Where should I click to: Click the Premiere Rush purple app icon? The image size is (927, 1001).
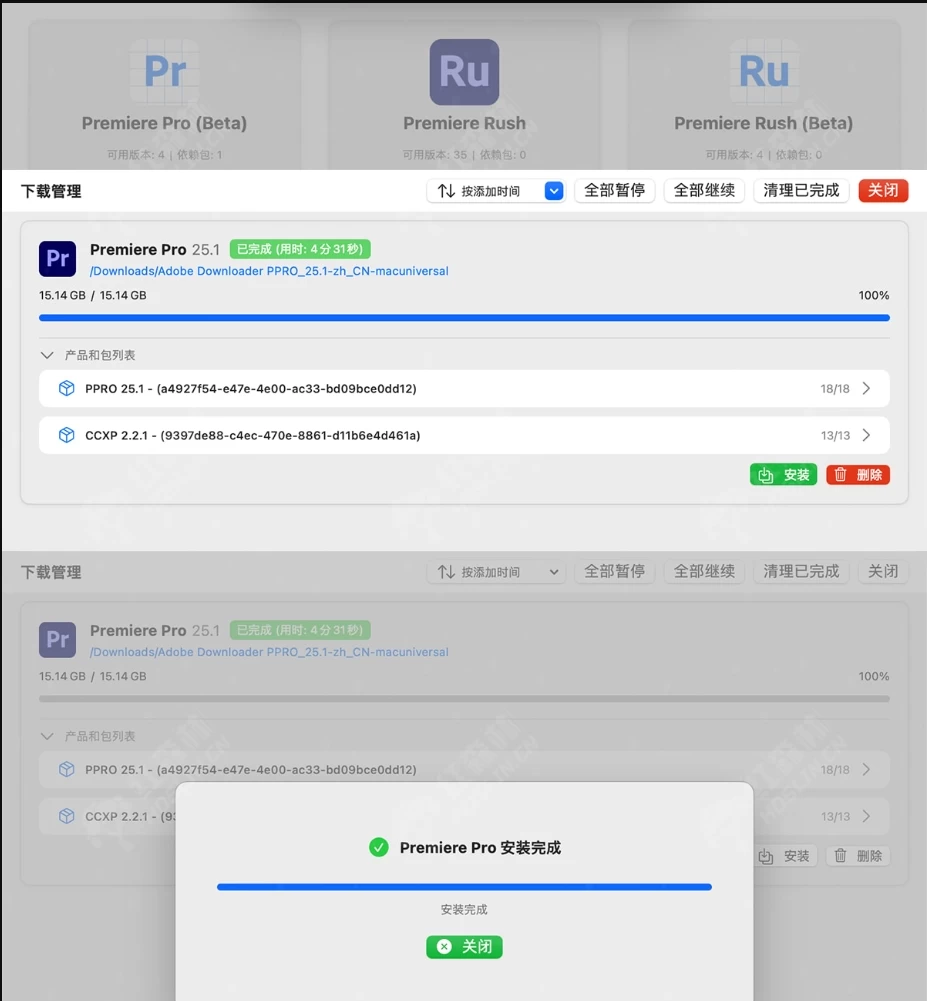pos(464,72)
